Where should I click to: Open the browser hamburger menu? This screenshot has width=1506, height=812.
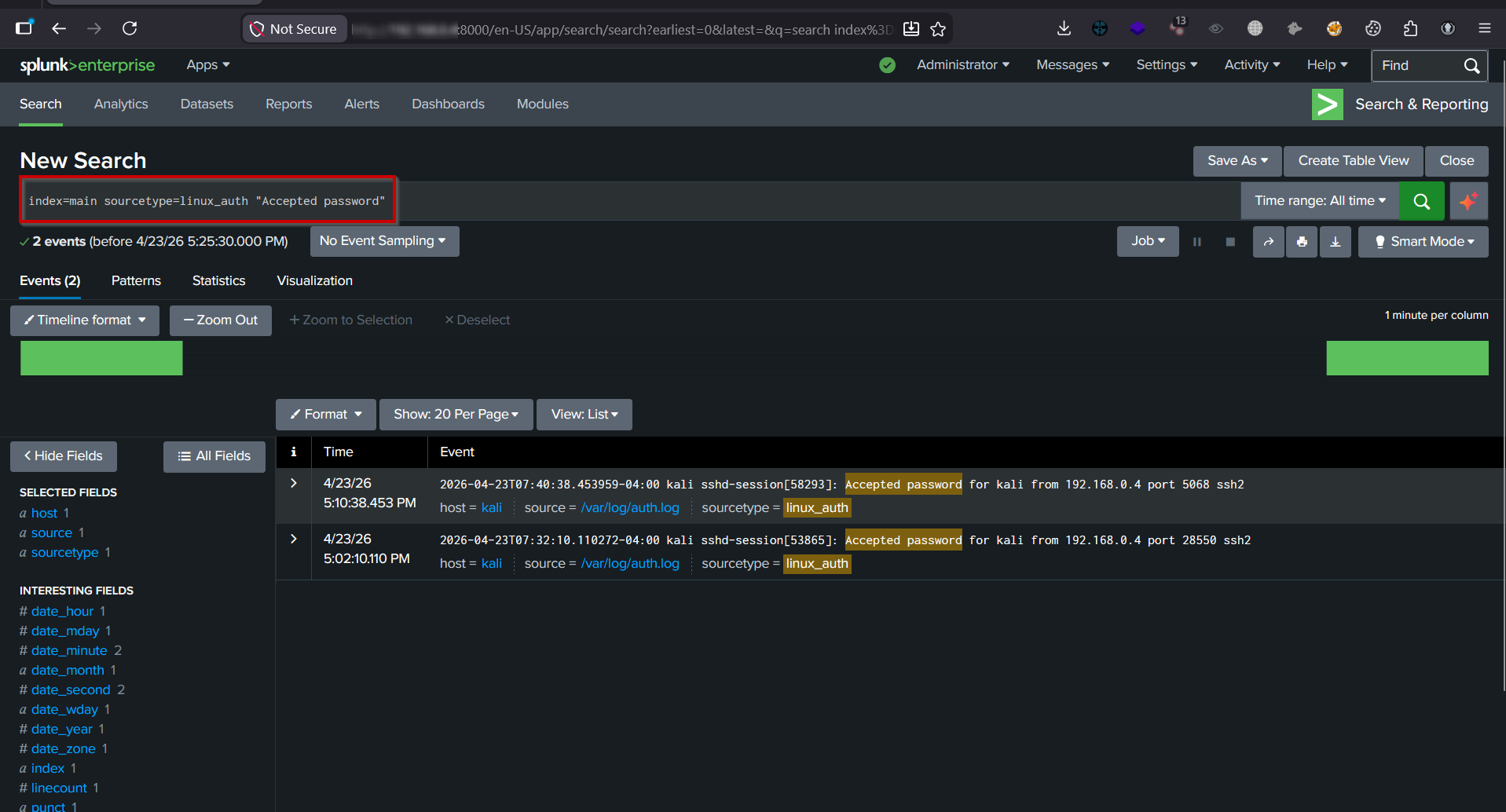[x=1485, y=28]
